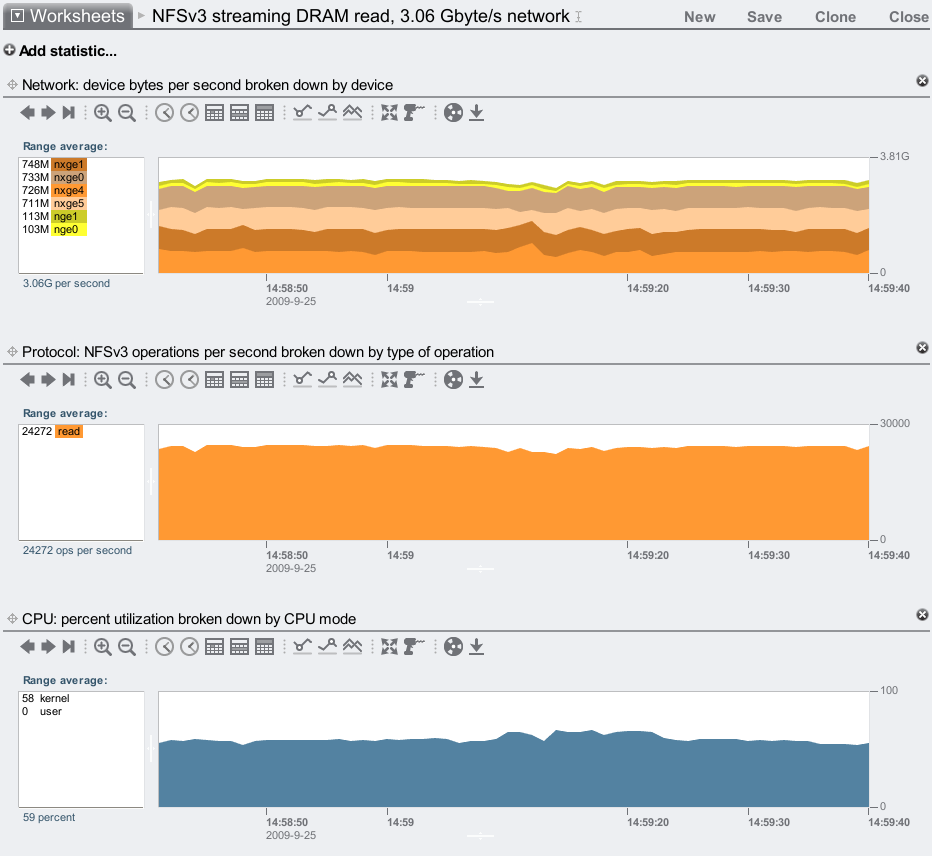Save the current worksheet
Image resolution: width=932 pixels, height=856 pixels.
(764, 17)
